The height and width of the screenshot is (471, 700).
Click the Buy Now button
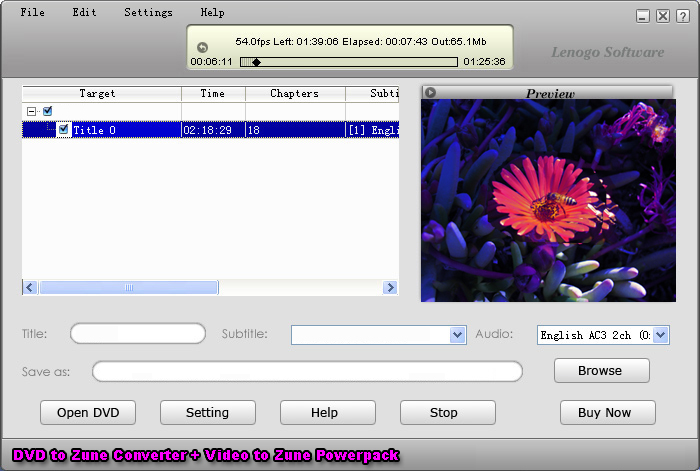608,413
